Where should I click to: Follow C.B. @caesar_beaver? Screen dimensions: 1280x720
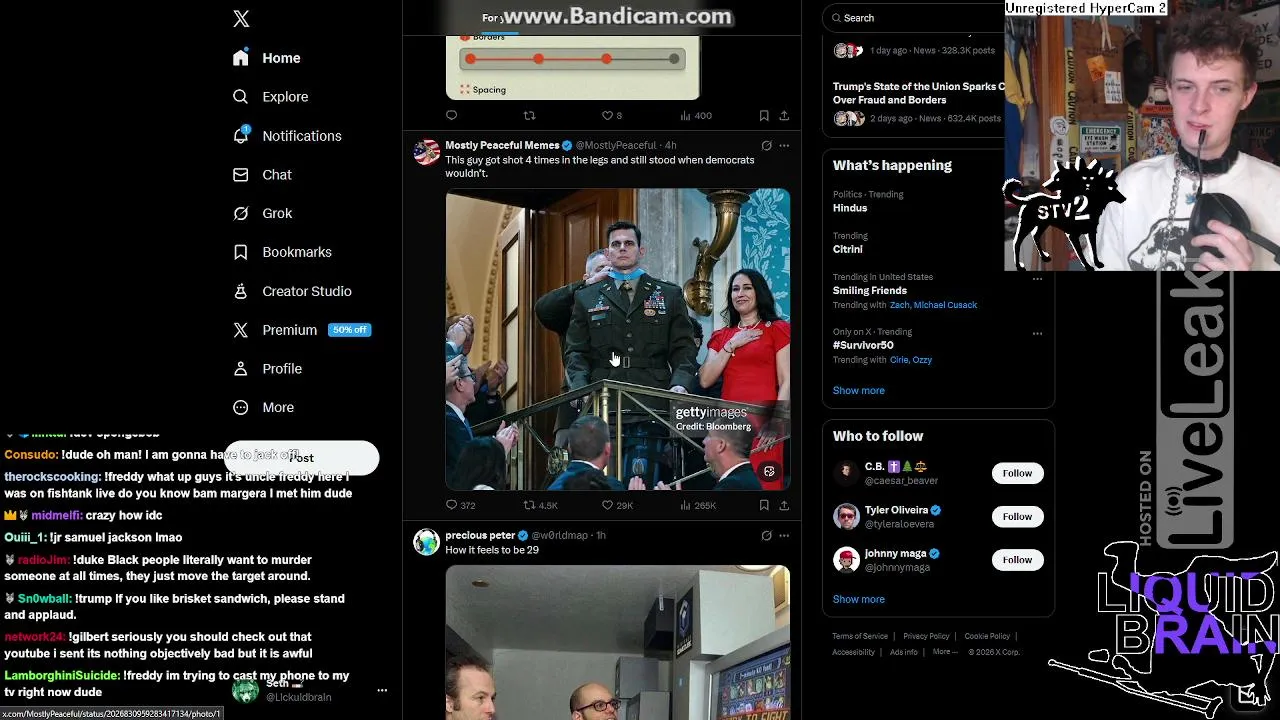[1017, 473]
